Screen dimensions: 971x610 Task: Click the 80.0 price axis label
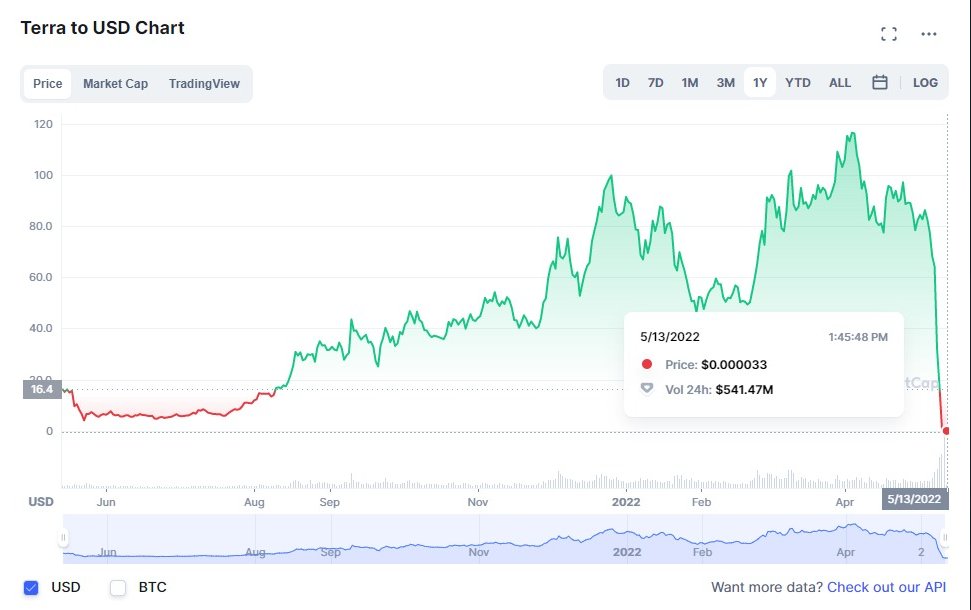(x=41, y=227)
